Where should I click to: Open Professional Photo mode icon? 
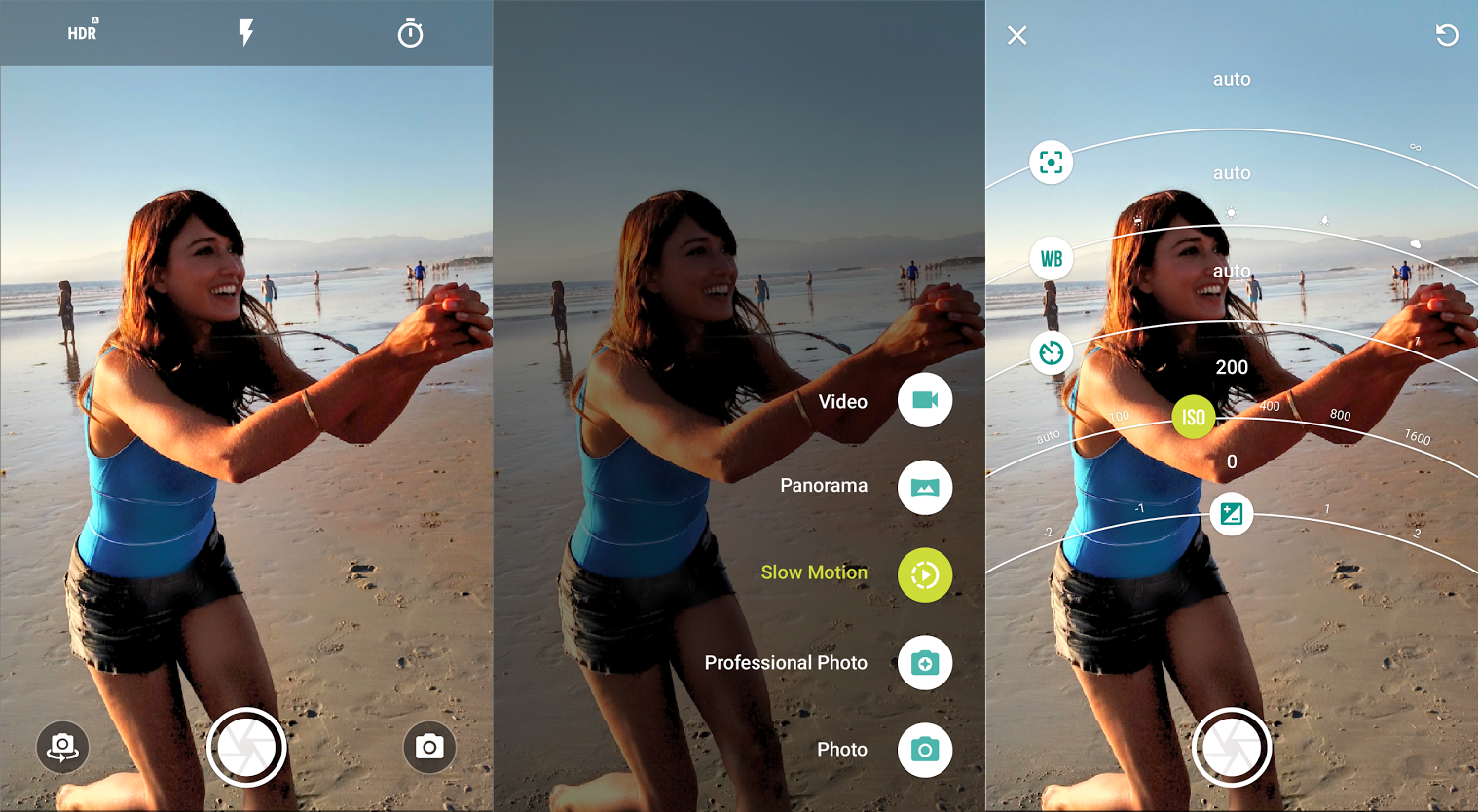[924, 663]
